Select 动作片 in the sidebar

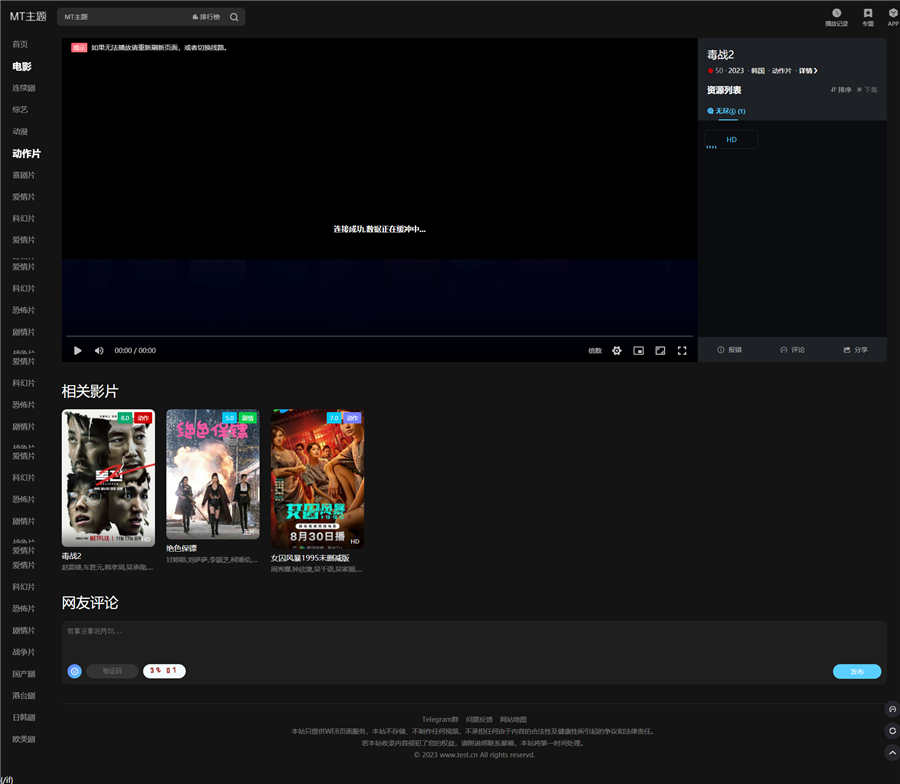tap(26, 154)
